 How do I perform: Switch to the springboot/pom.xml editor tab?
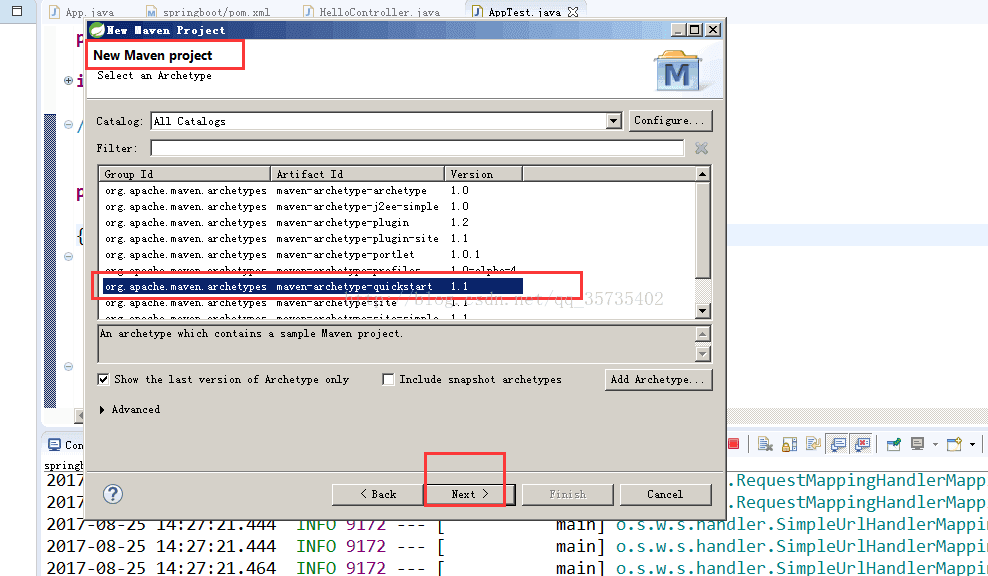point(208,12)
